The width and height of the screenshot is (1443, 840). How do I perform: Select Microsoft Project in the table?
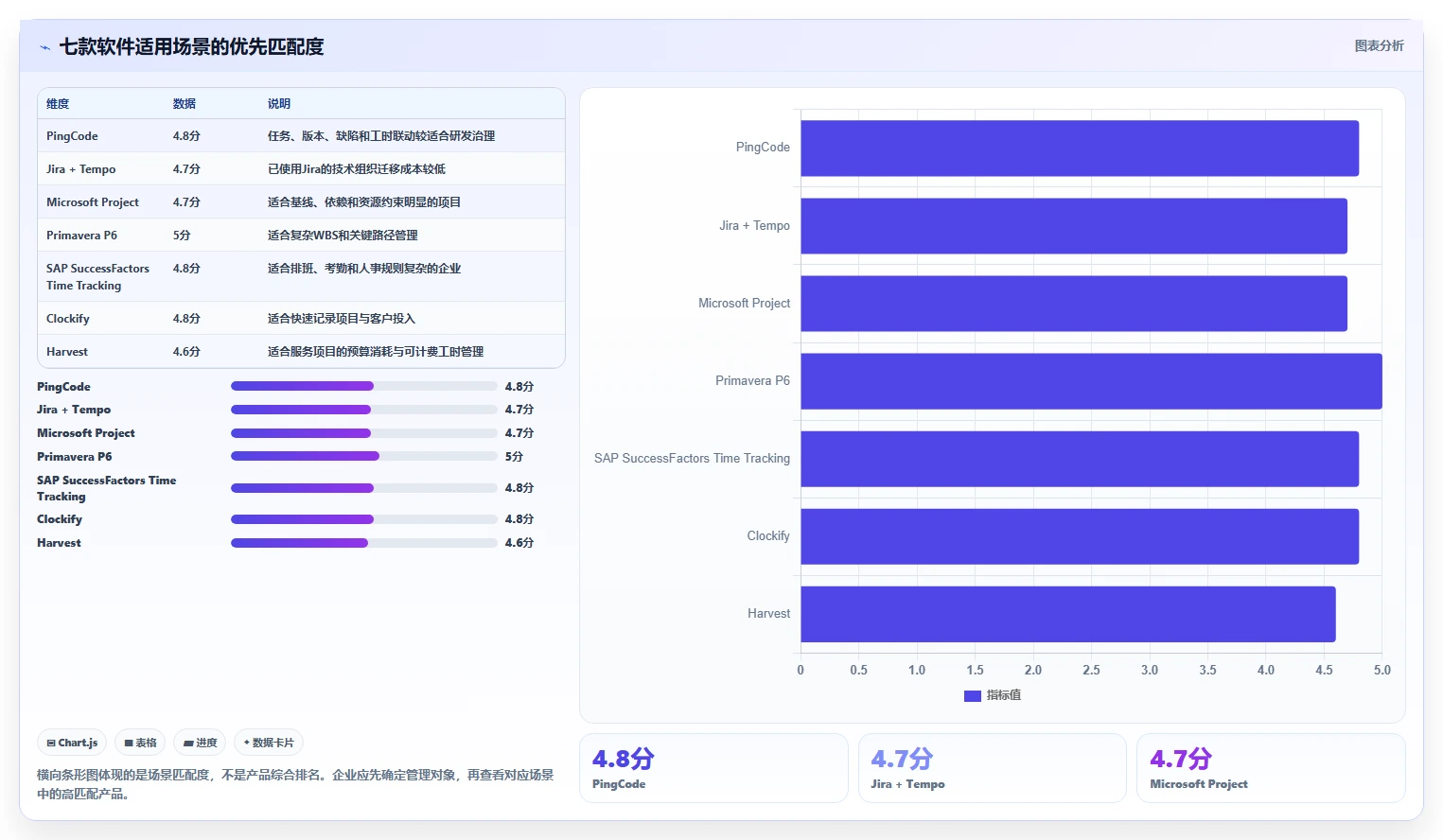92,202
